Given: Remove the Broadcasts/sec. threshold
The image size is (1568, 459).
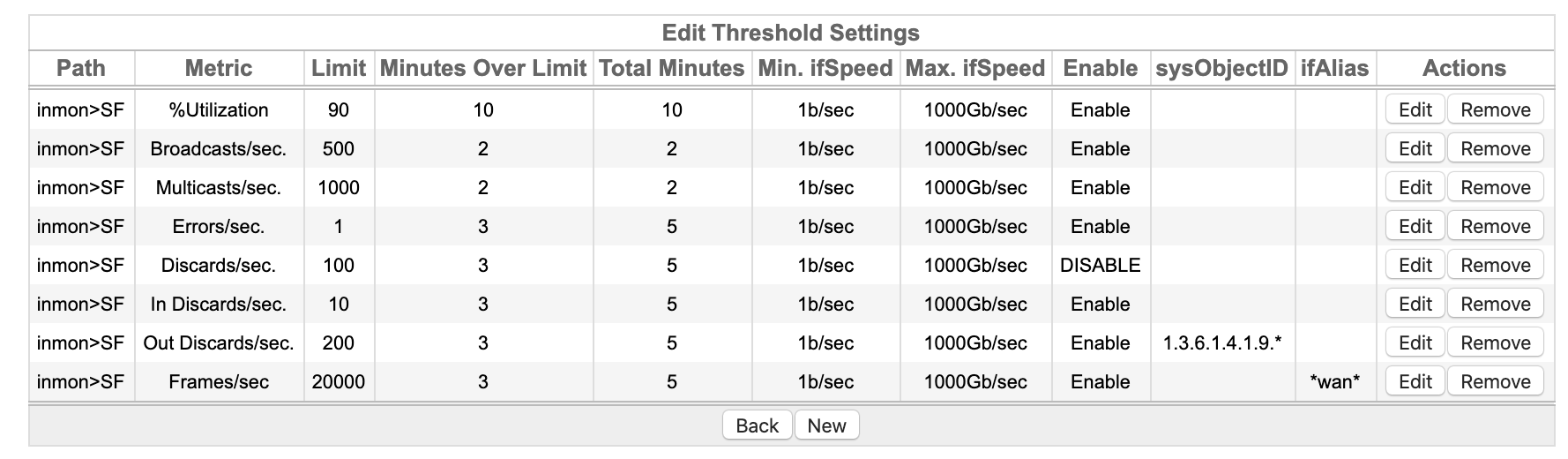Looking at the screenshot, I should click(x=1495, y=148).
